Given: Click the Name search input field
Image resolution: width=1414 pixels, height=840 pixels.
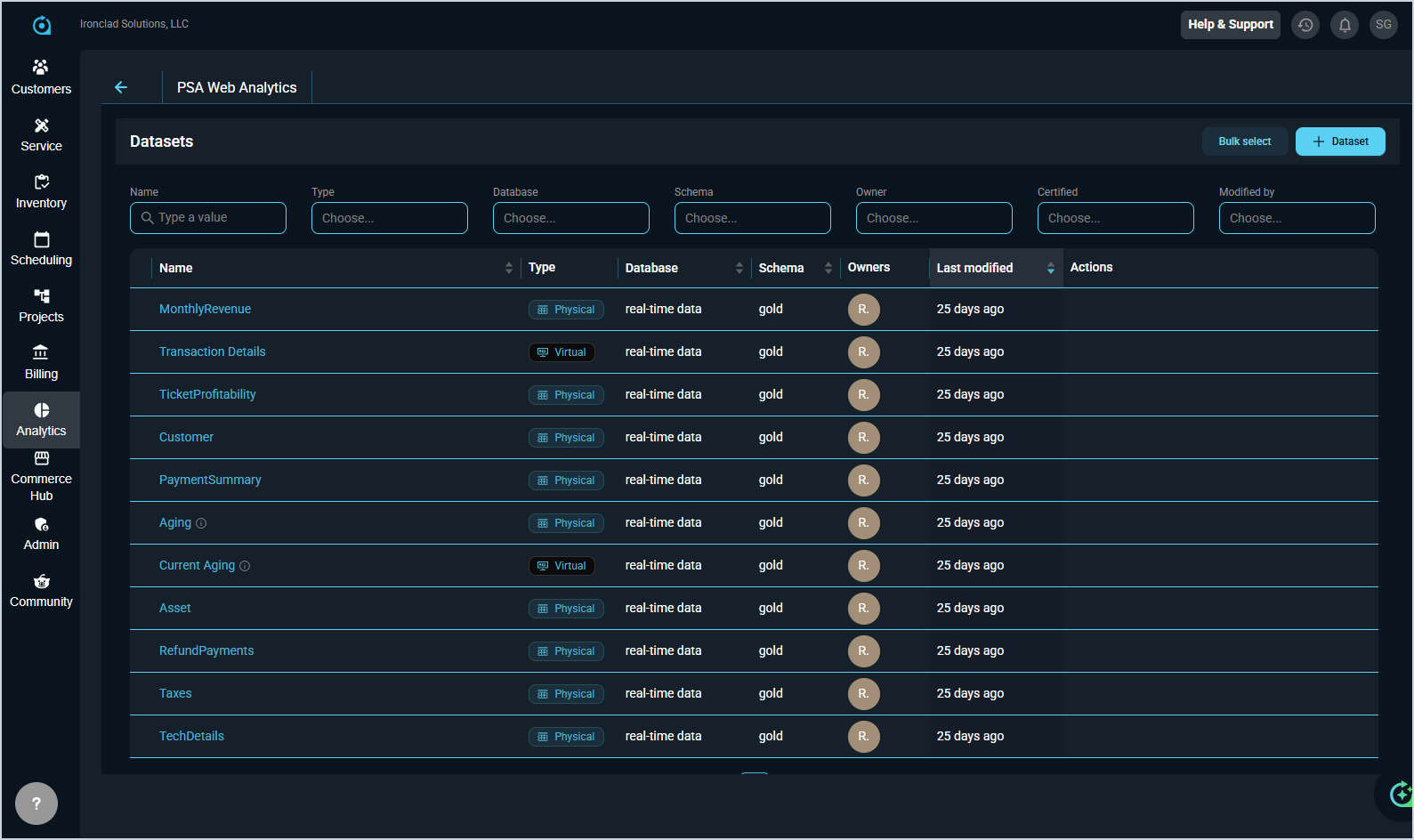Looking at the screenshot, I should point(208,218).
